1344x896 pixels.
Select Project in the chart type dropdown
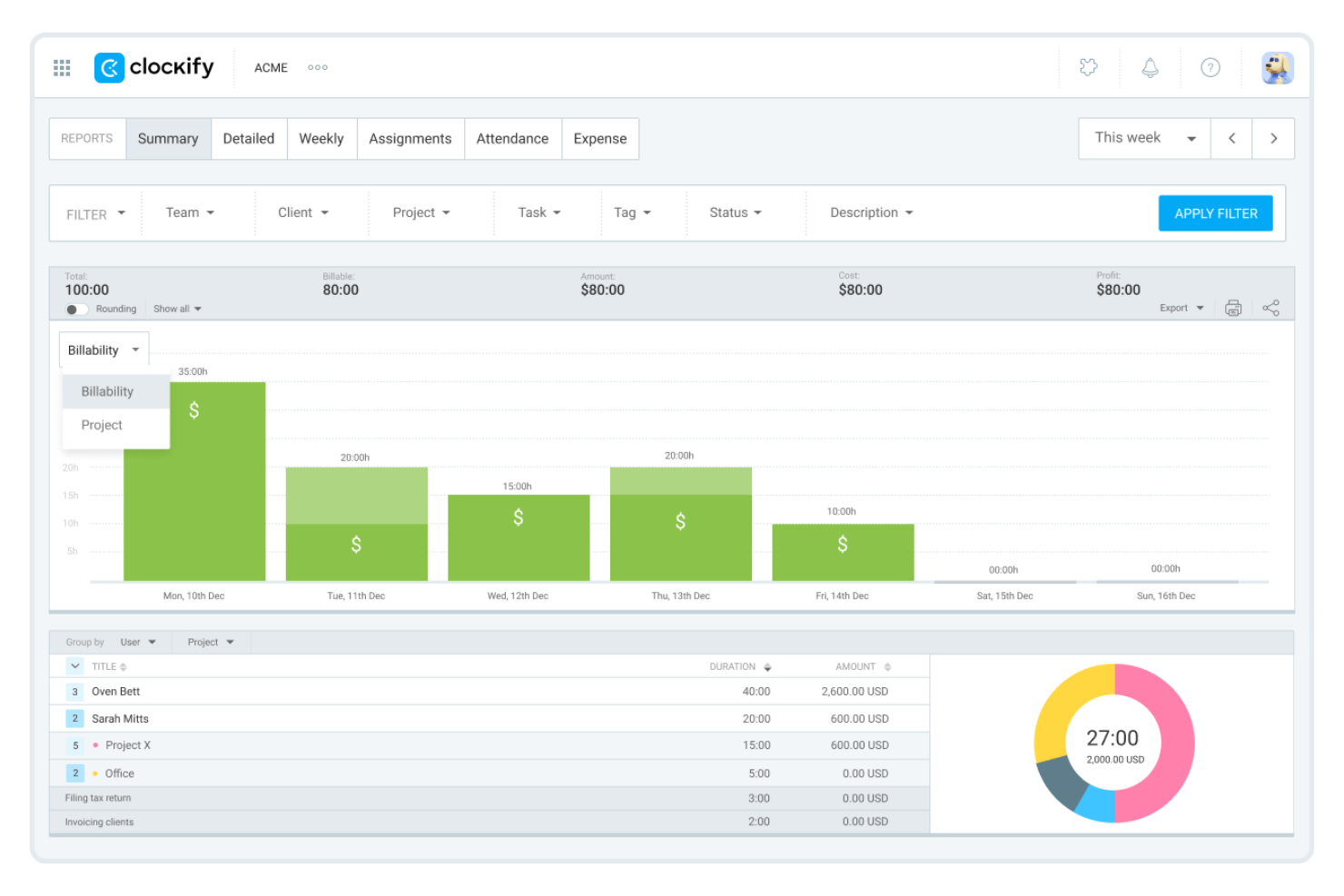[102, 425]
